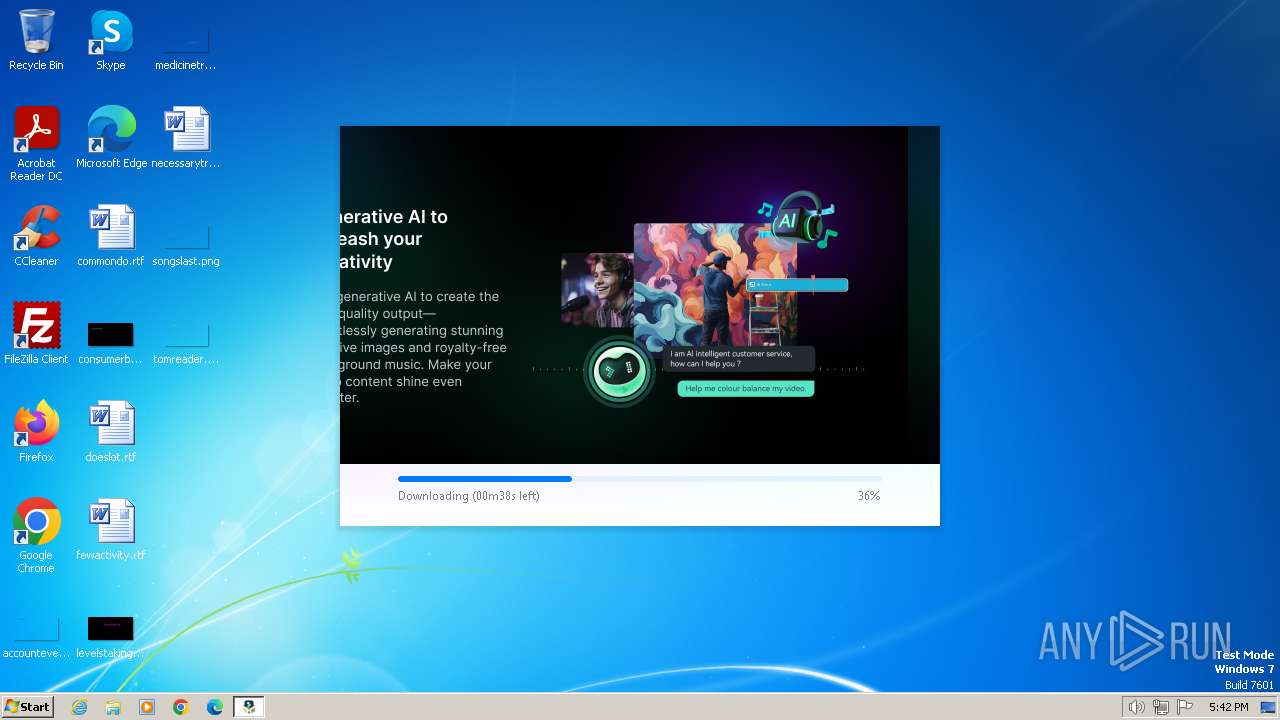Click the generative AI heading text
Screen dimensions: 1280x720
click(x=394, y=239)
